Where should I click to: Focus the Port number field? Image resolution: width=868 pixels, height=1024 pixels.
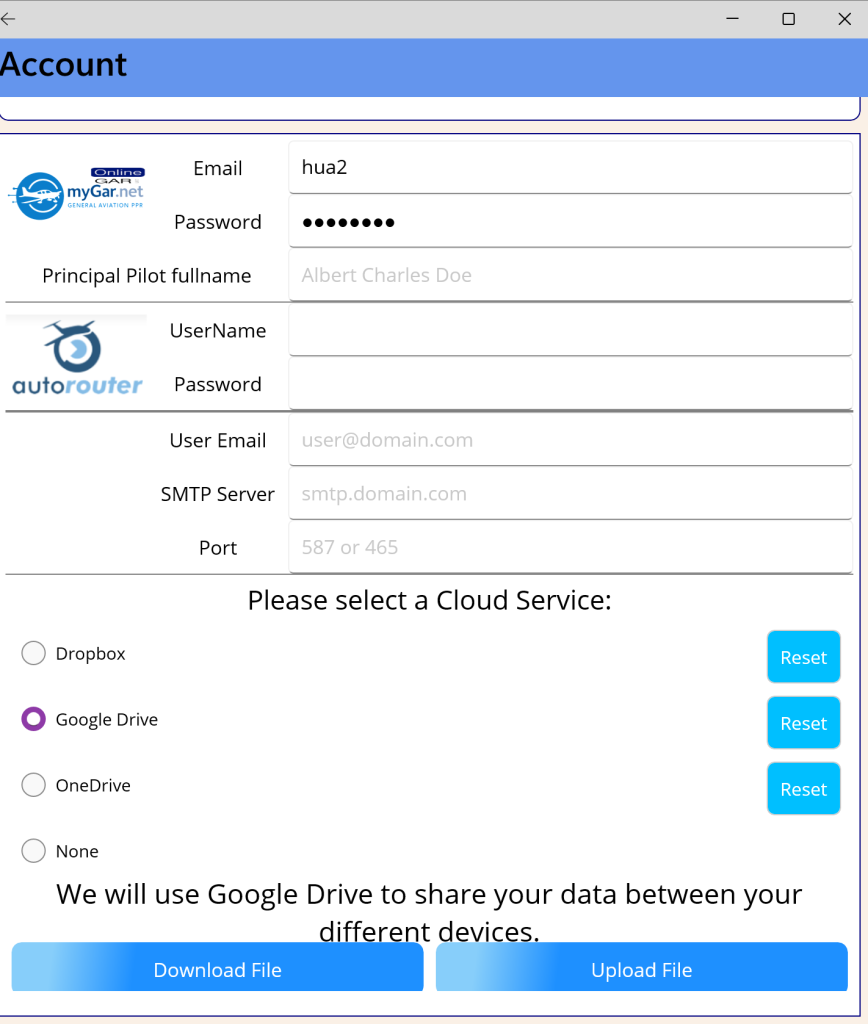pyautogui.click(x=570, y=547)
